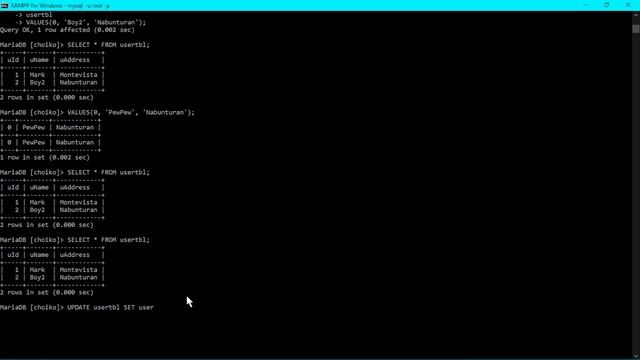Click the window title "XAMPP for Windows - mysql -u root -p"
The height and width of the screenshot is (360, 640).
pos(60,6)
